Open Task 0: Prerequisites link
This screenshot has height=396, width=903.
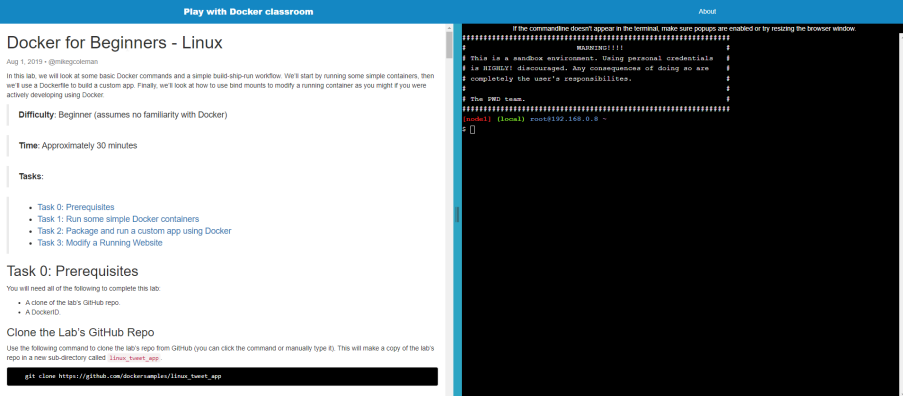[x=76, y=207]
